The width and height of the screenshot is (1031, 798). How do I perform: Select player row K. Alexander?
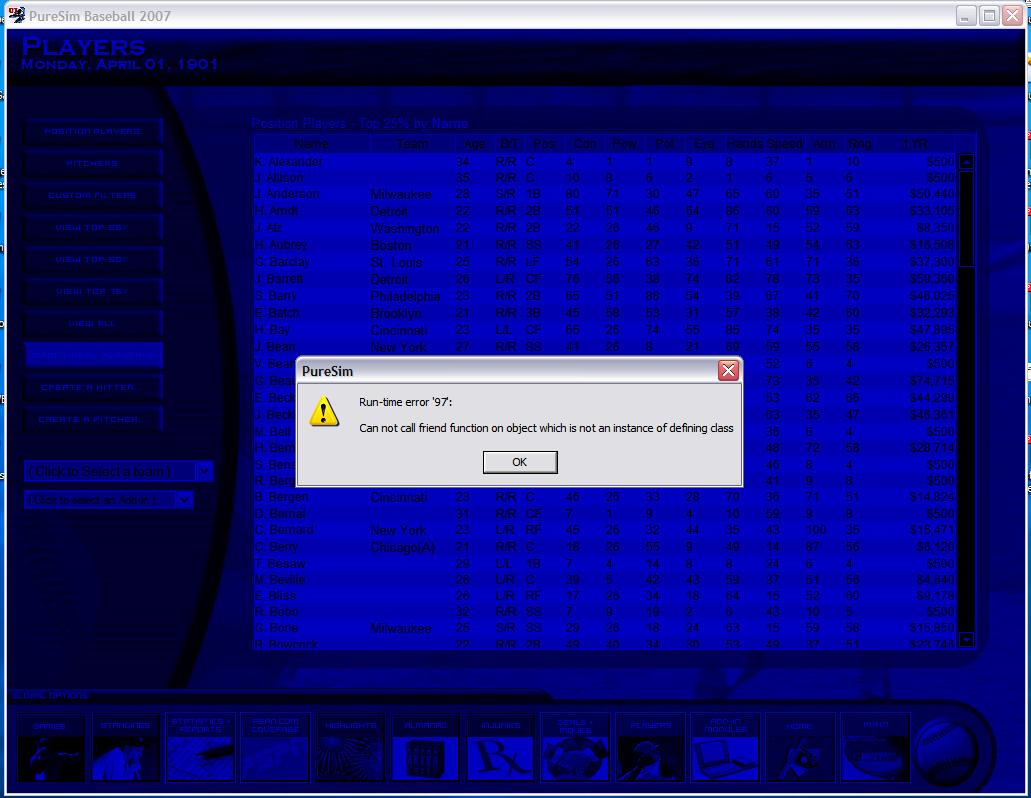[605, 162]
